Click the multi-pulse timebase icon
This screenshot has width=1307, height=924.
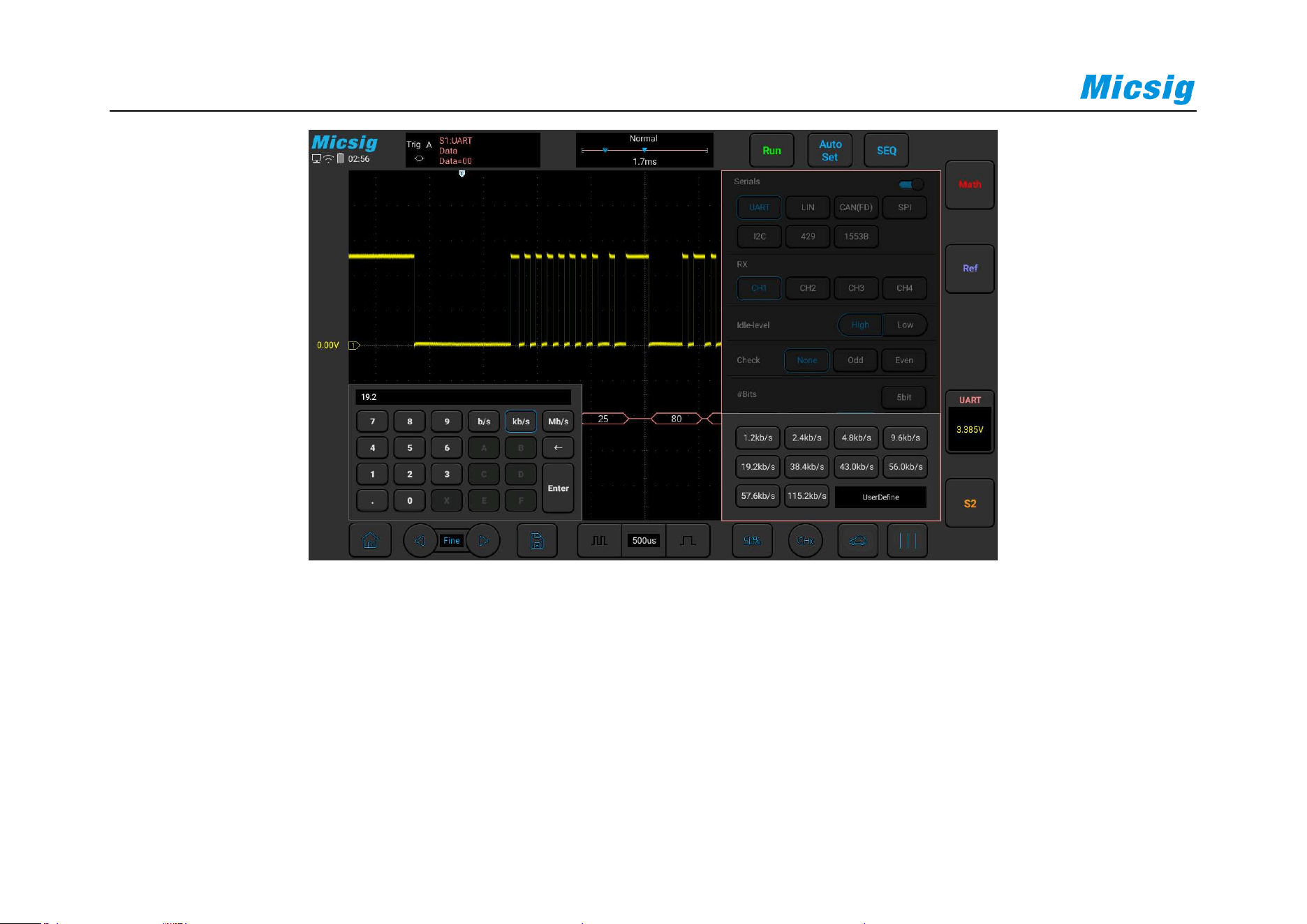(599, 540)
